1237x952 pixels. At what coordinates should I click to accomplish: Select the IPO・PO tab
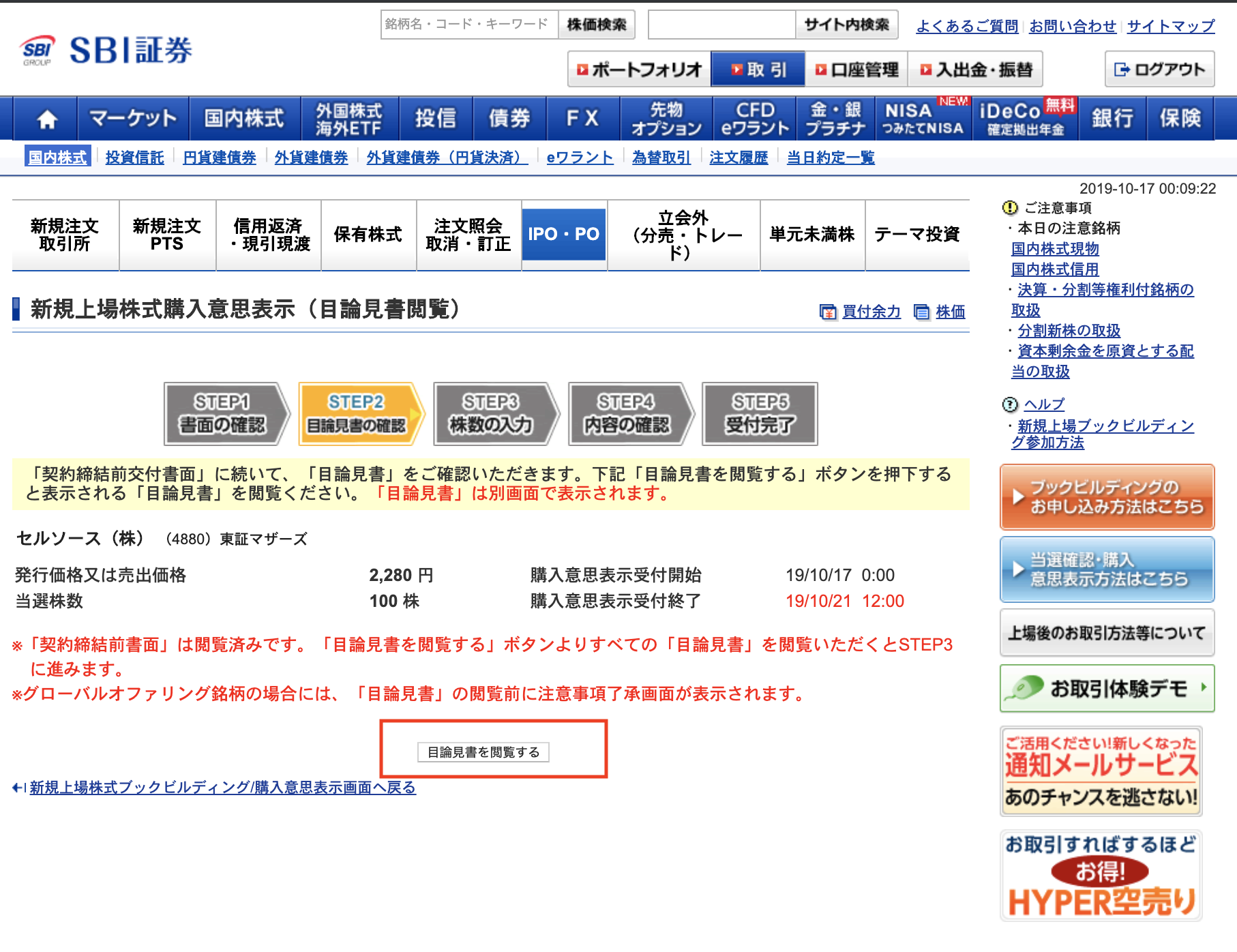coord(564,235)
